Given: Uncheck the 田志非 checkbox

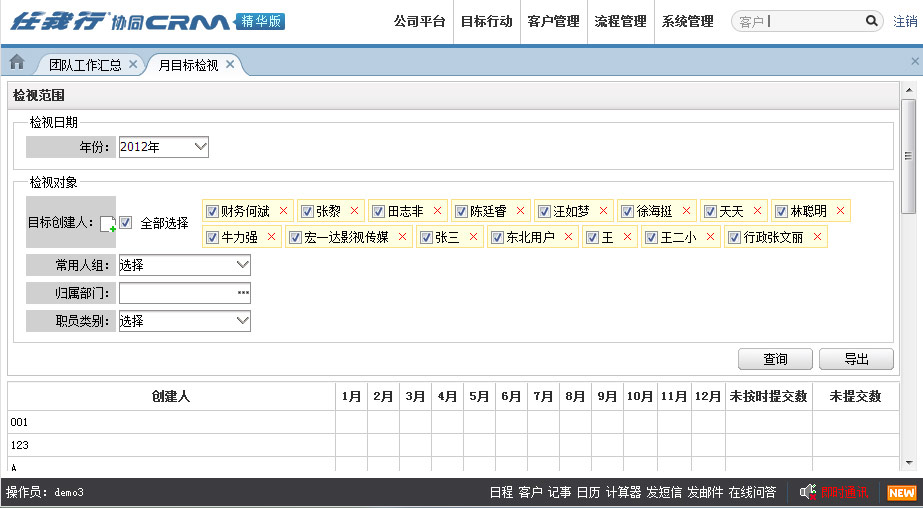Looking at the screenshot, I should pyautogui.click(x=378, y=211).
